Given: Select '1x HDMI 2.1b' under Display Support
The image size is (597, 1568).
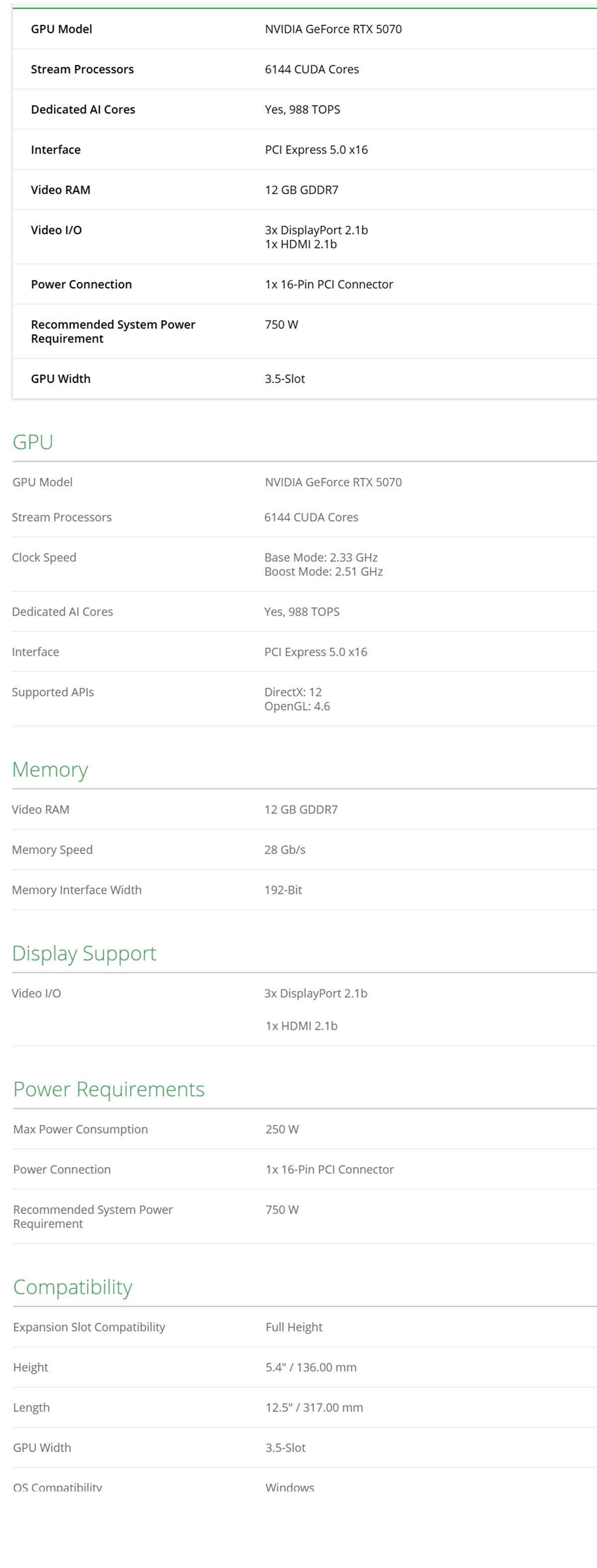Looking at the screenshot, I should 301,1025.
